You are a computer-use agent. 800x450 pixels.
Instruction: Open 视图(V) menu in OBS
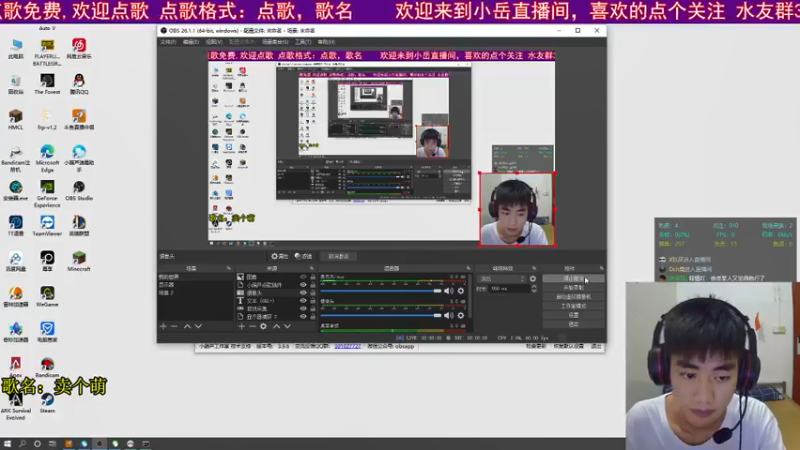(x=214, y=42)
